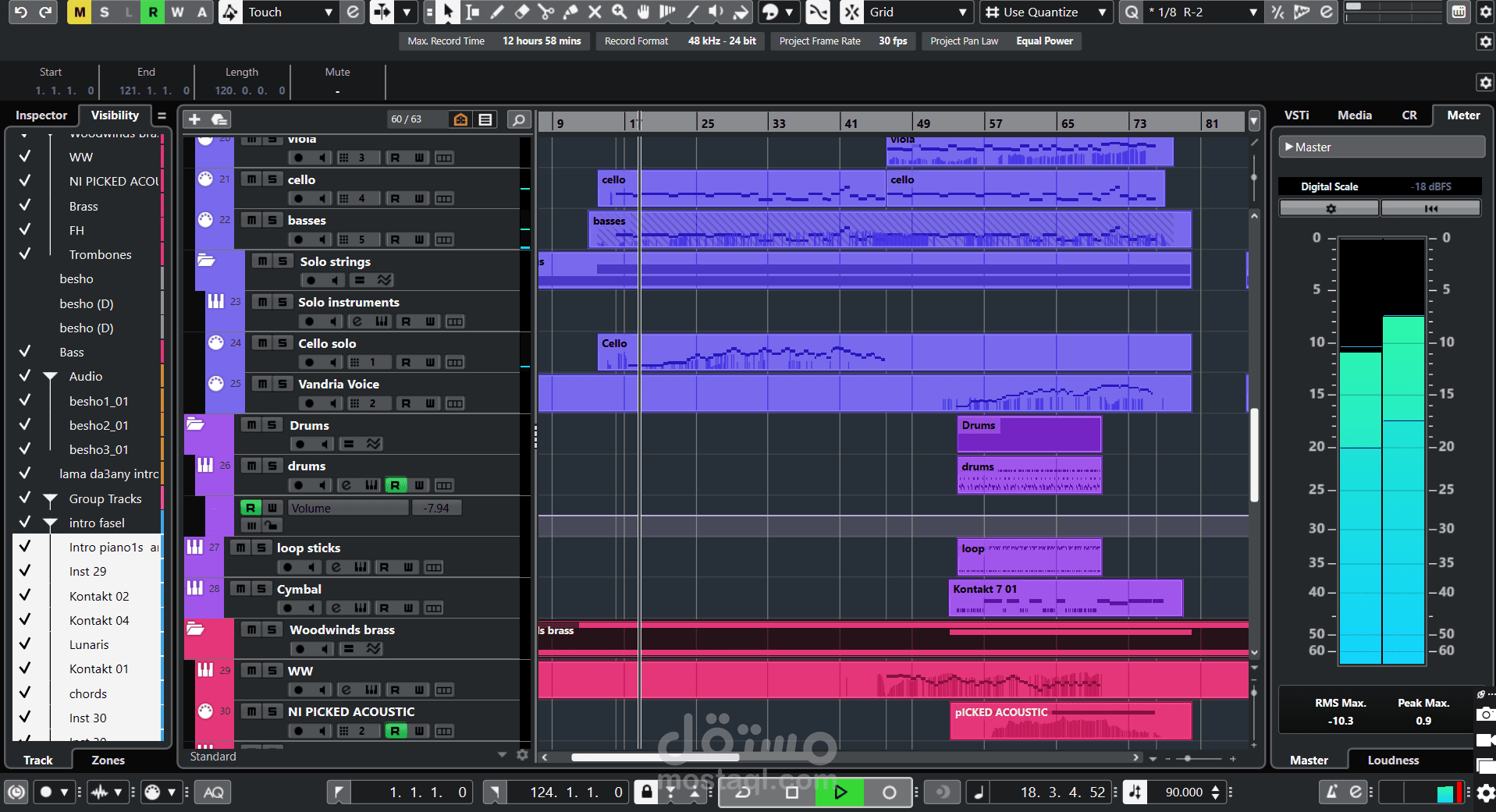
Task: Collapse the Audio group in Visibility list
Action: [51, 377]
